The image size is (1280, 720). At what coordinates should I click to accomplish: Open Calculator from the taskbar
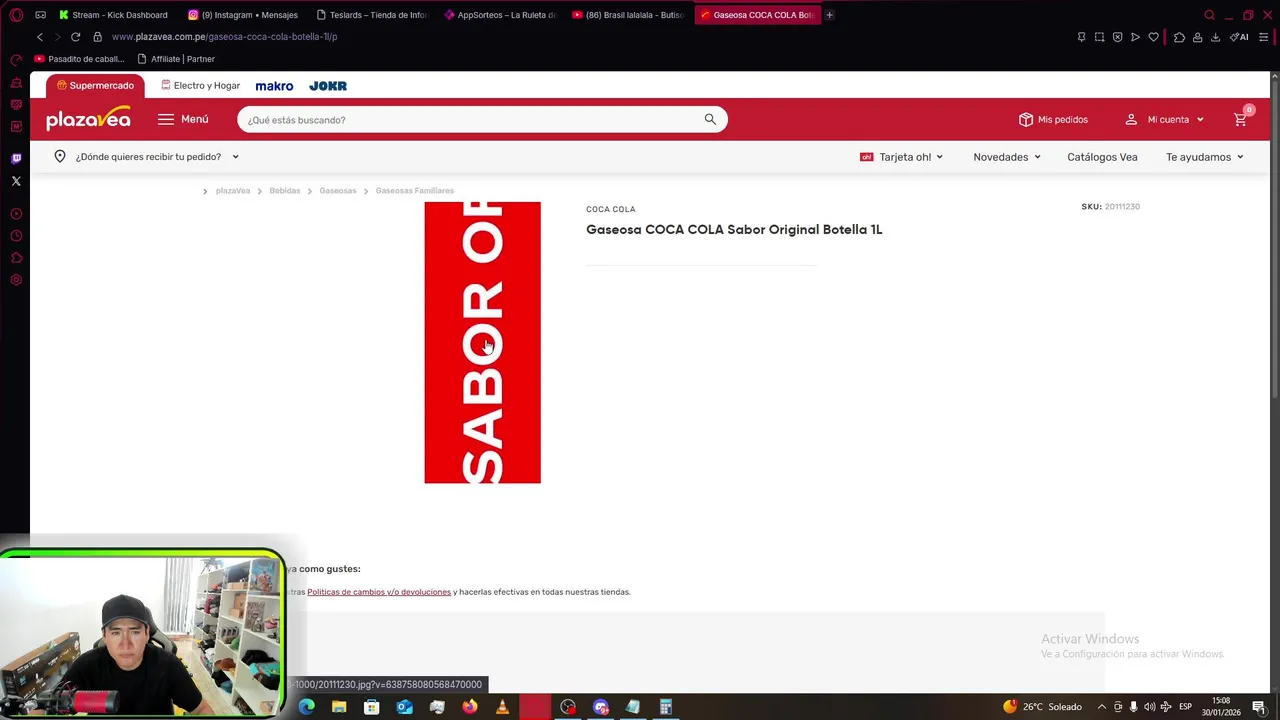coord(665,707)
